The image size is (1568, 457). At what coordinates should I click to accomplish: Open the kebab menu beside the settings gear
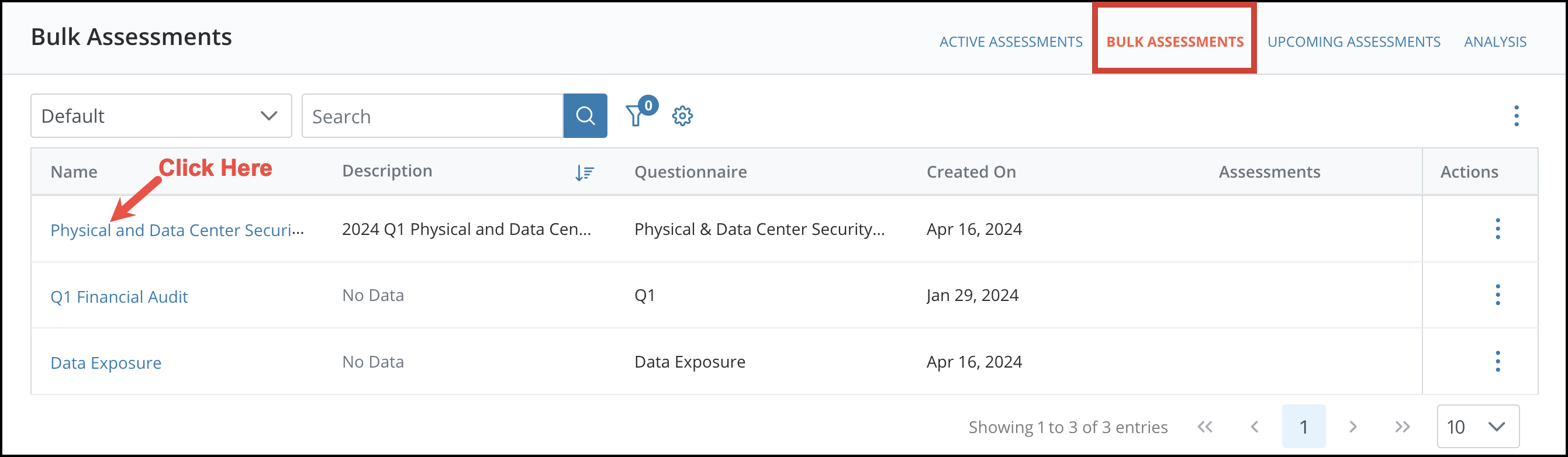pyautogui.click(x=1517, y=115)
